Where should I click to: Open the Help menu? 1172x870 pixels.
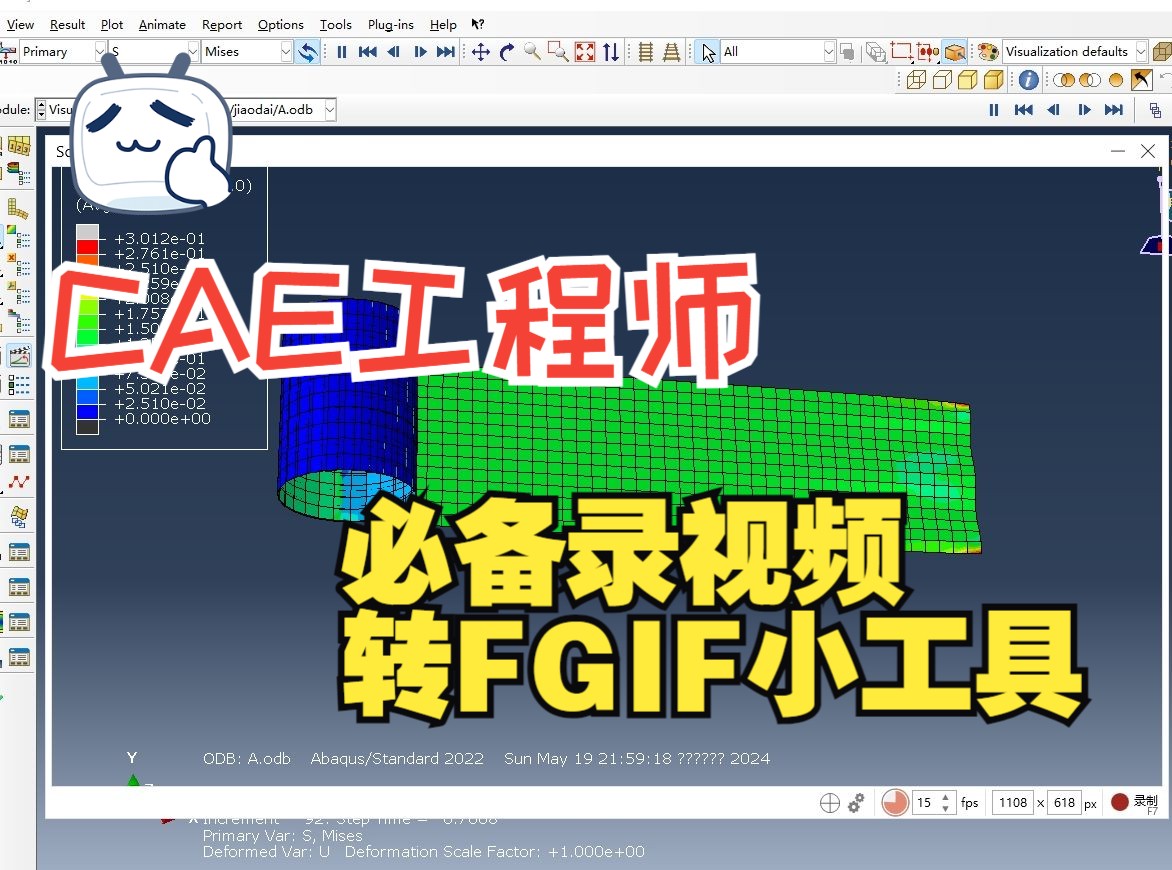click(x=442, y=25)
